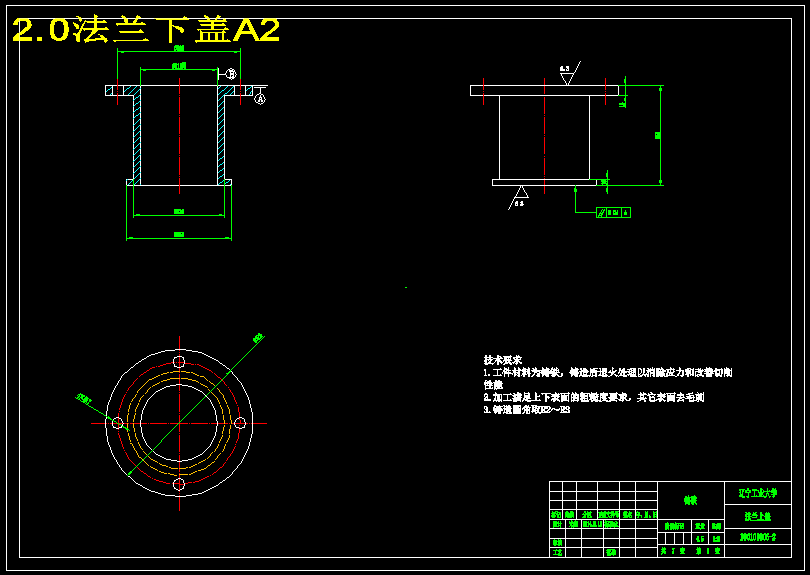
Task: Click the diagonal green diameter dimension text
Action: pos(258,338)
